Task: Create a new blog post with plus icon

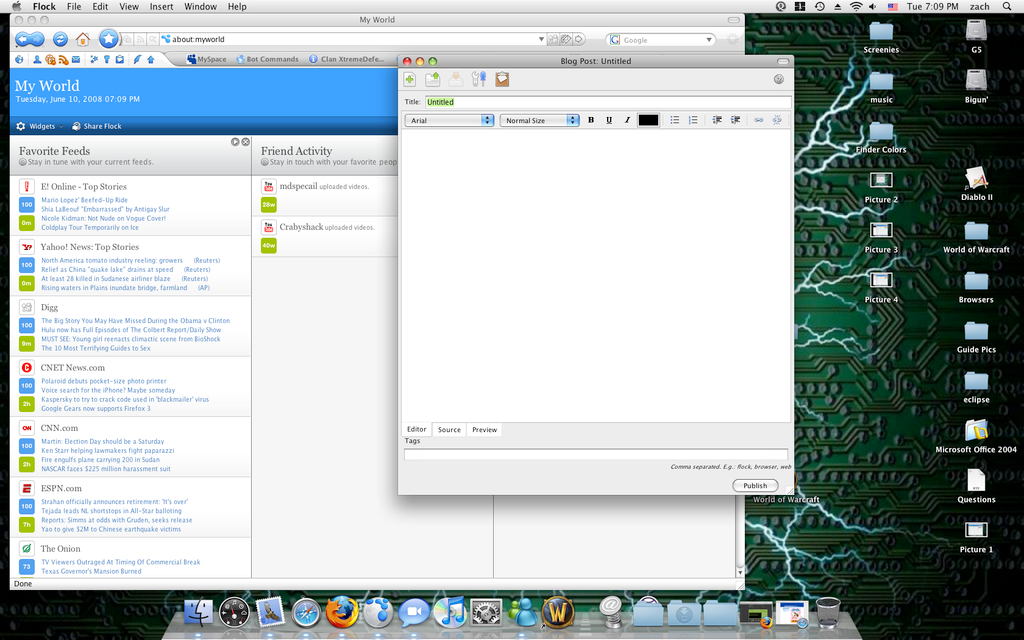Action: click(409, 80)
